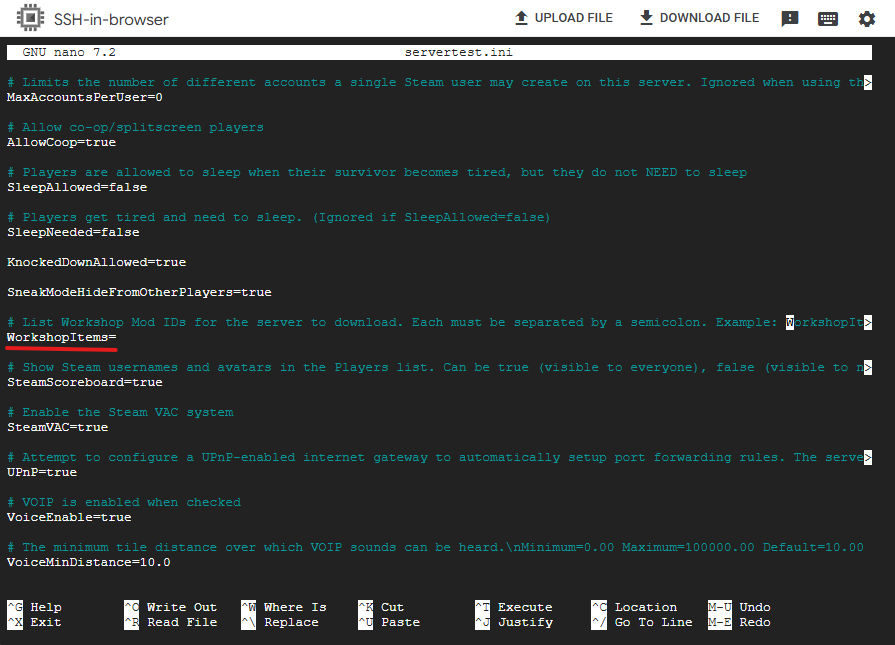Place cursor on SteamScoreboard=true line
The height and width of the screenshot is (645, 895).
click(x=84, y=383)
